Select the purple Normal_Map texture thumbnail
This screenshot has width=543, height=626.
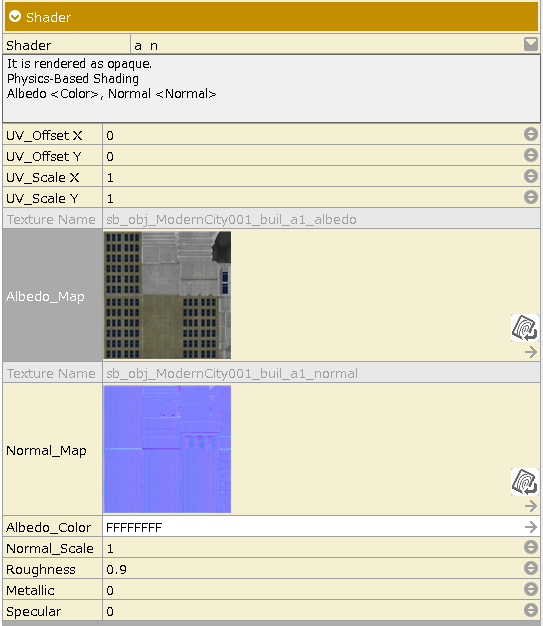167,449
